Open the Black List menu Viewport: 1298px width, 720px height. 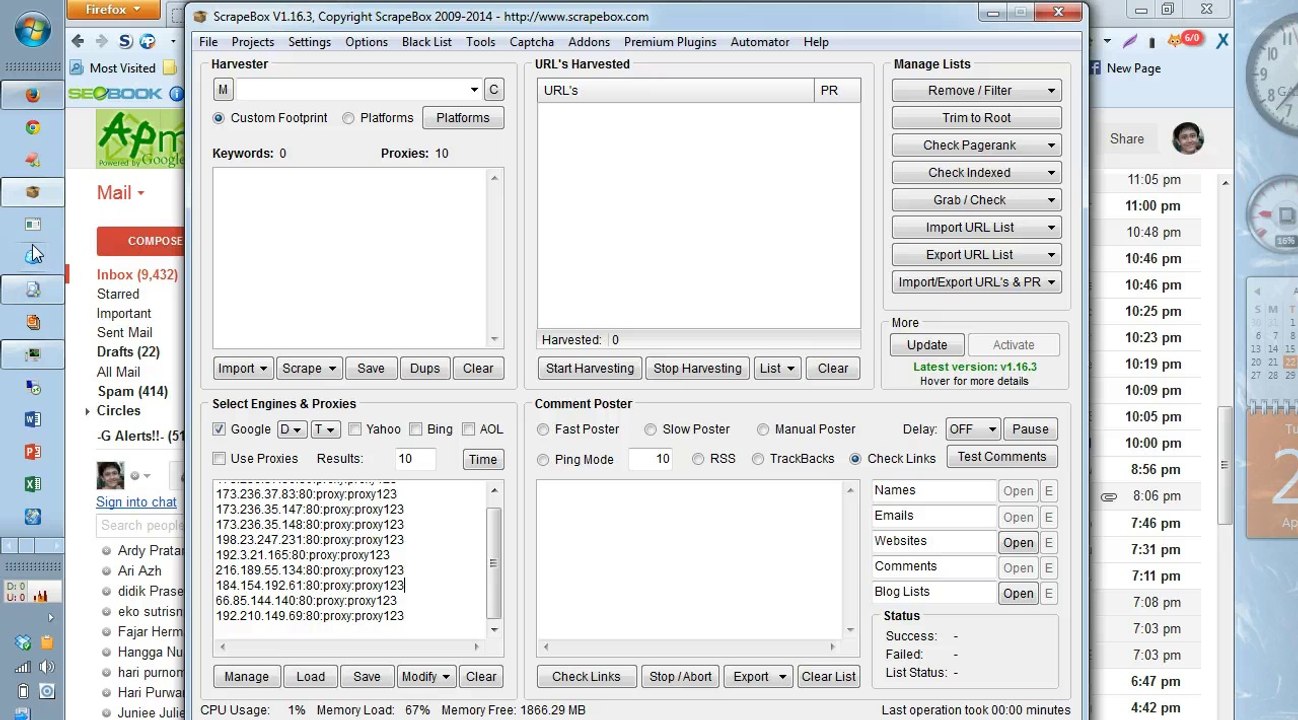pos(427,42)
